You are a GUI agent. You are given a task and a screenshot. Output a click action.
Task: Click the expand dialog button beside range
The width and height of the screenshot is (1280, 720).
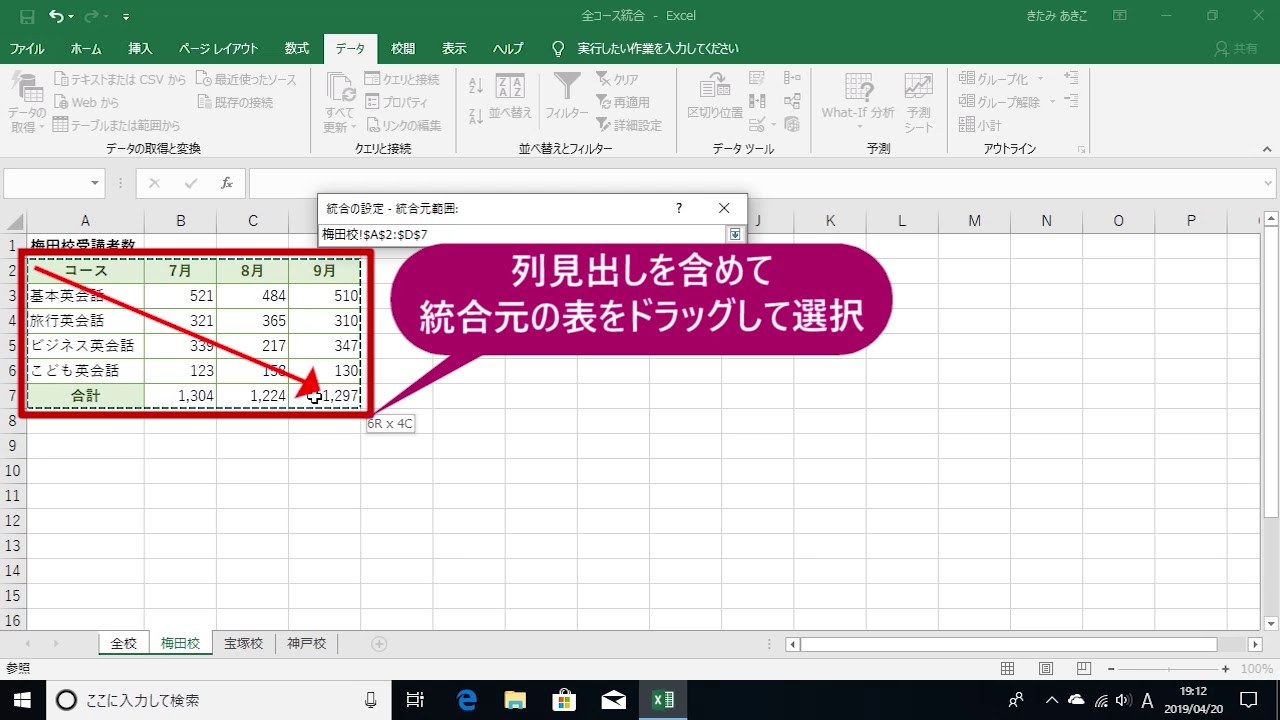[736, 234]
